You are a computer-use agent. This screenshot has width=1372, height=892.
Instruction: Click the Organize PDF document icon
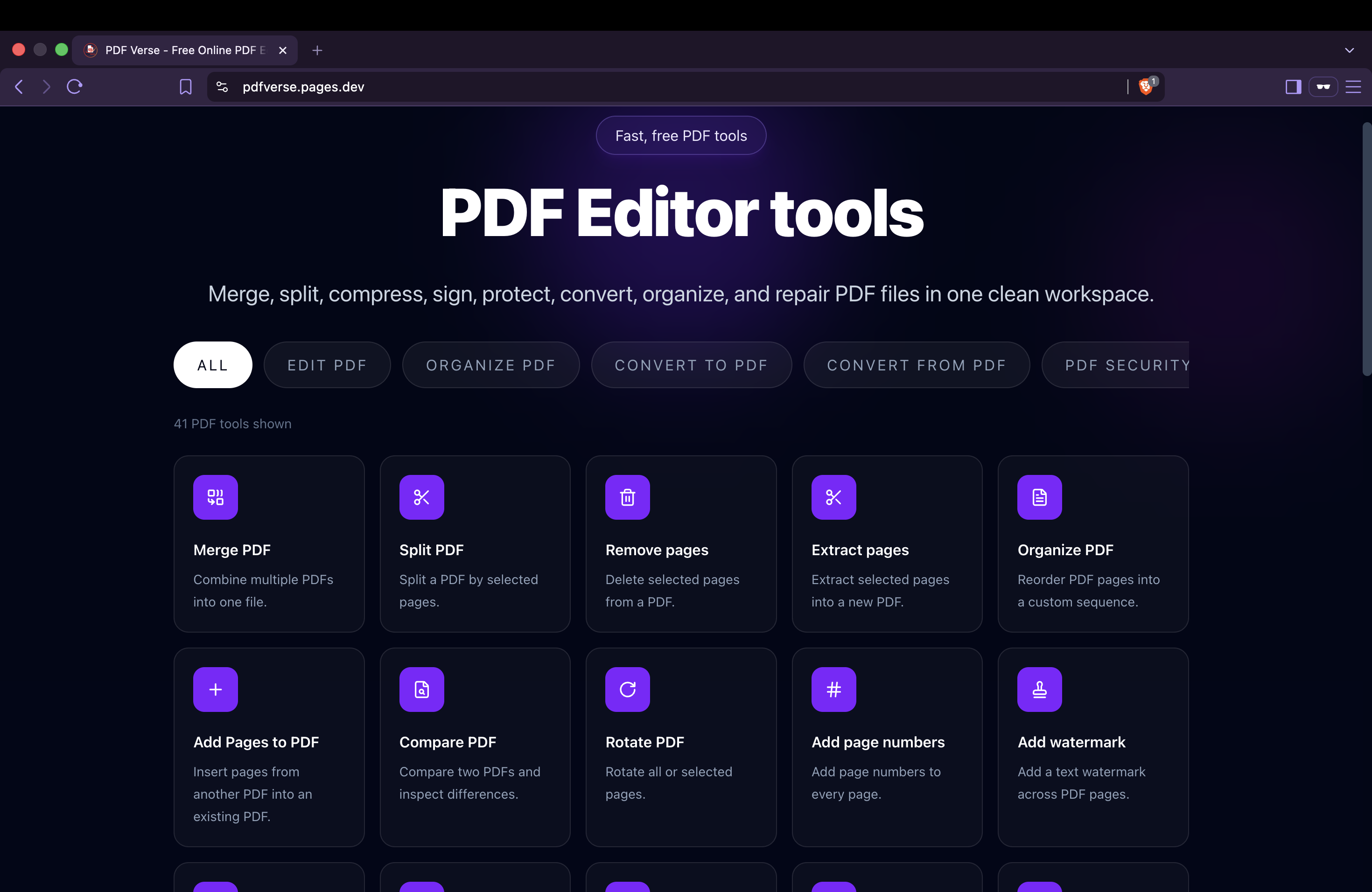click(x=1039, y=497)
